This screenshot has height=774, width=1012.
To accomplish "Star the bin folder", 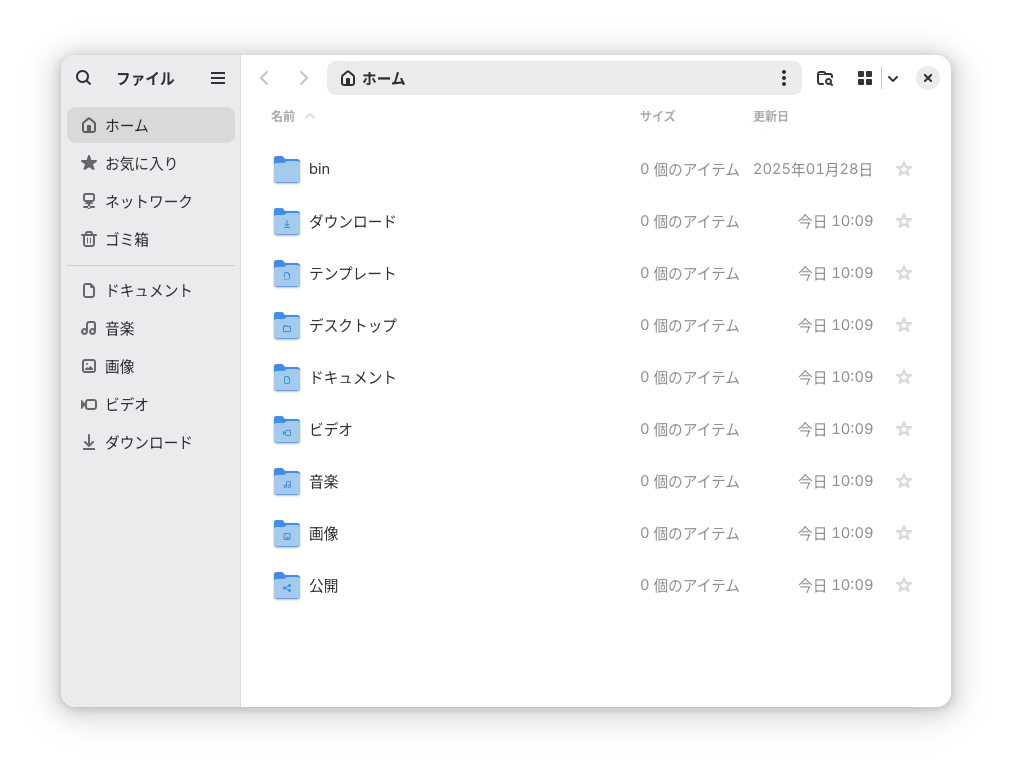I will 903,169.
